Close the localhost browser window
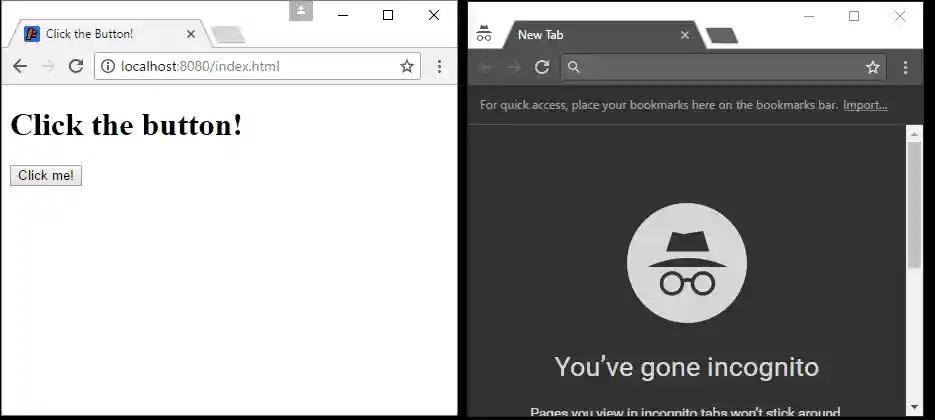Viewport: 935px width, 420px height. (434, 15)
